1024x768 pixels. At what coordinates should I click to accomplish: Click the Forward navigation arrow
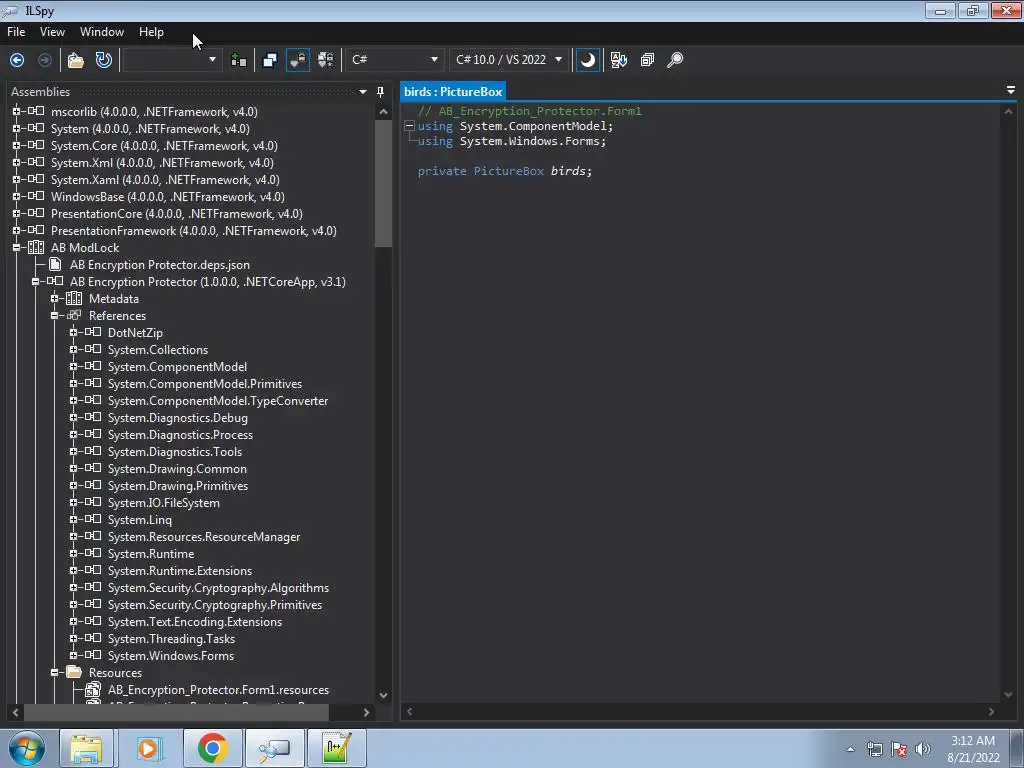click(45, 60)
